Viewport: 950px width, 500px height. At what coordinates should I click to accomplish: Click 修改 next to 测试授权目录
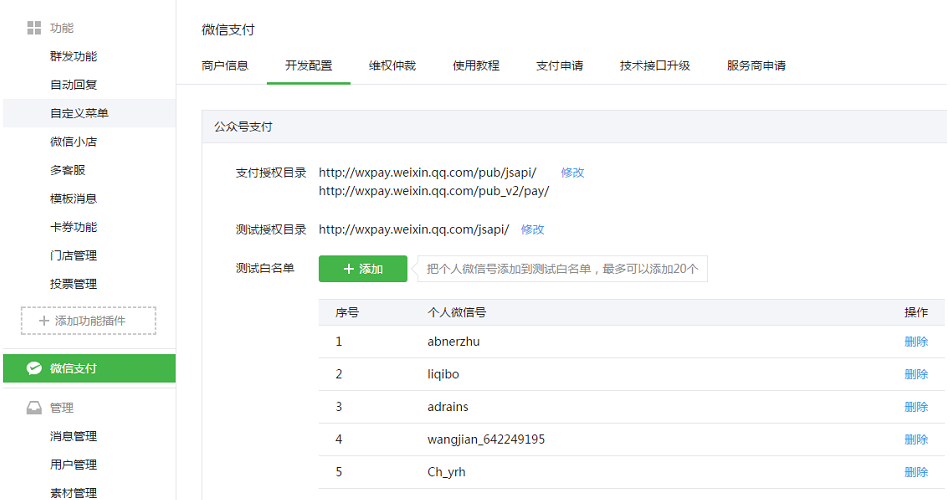coord(533,230)
